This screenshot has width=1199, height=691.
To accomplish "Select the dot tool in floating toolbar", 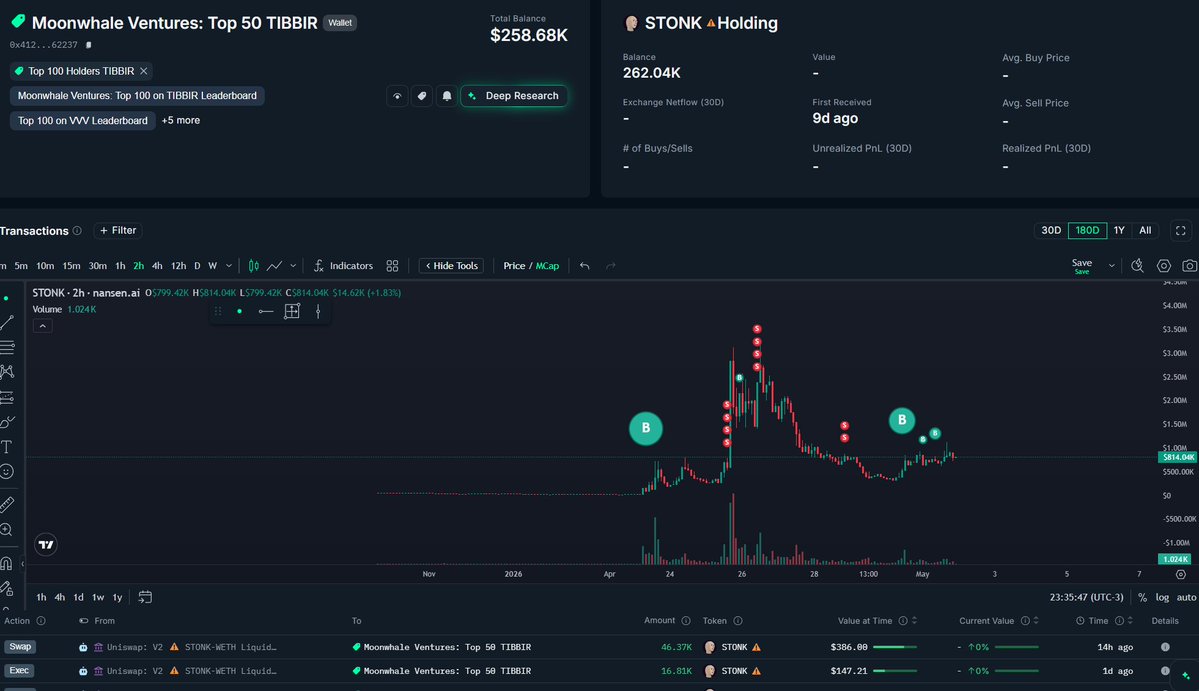I will 239,311.
